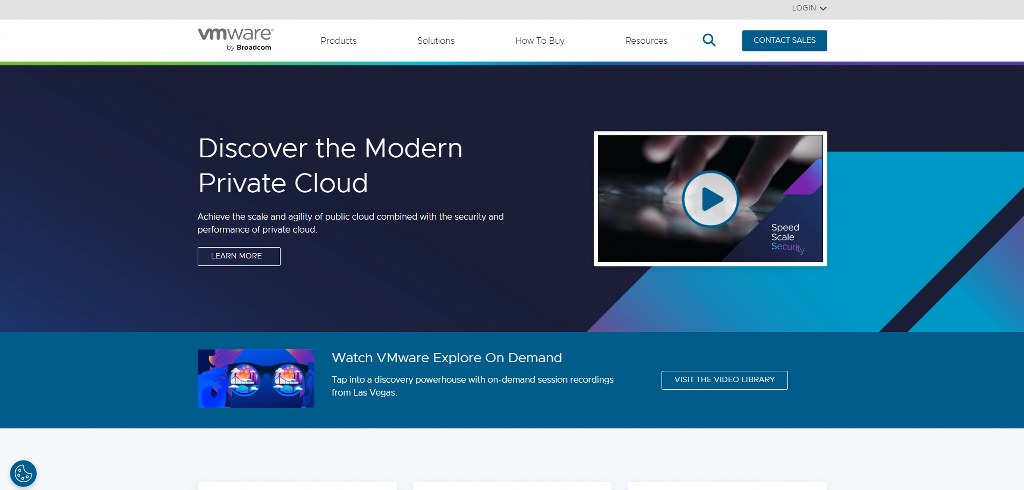The width and height of the screenshot is (1024, 490).
Task: Click 'Watch VMware Explore On Demand' heading
Action: tap(447, 357)
